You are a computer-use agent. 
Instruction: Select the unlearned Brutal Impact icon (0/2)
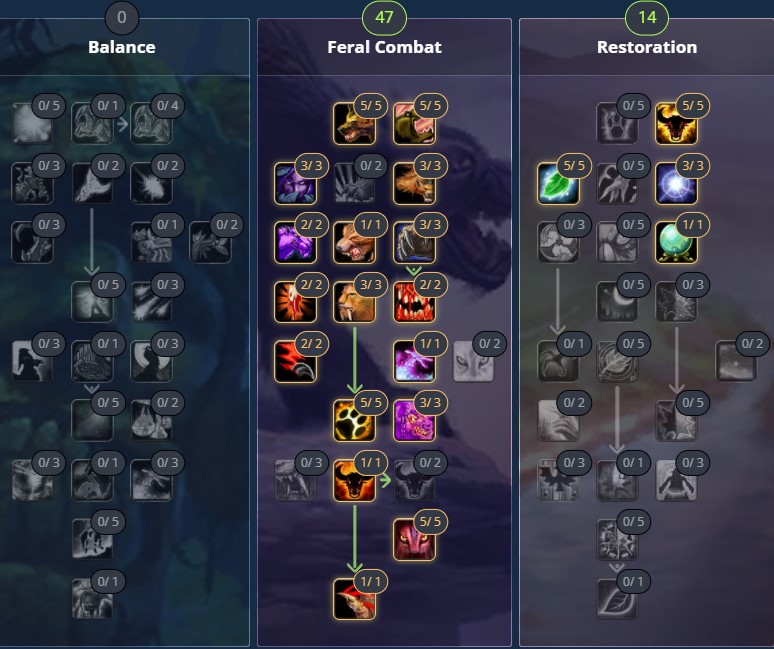354,183
